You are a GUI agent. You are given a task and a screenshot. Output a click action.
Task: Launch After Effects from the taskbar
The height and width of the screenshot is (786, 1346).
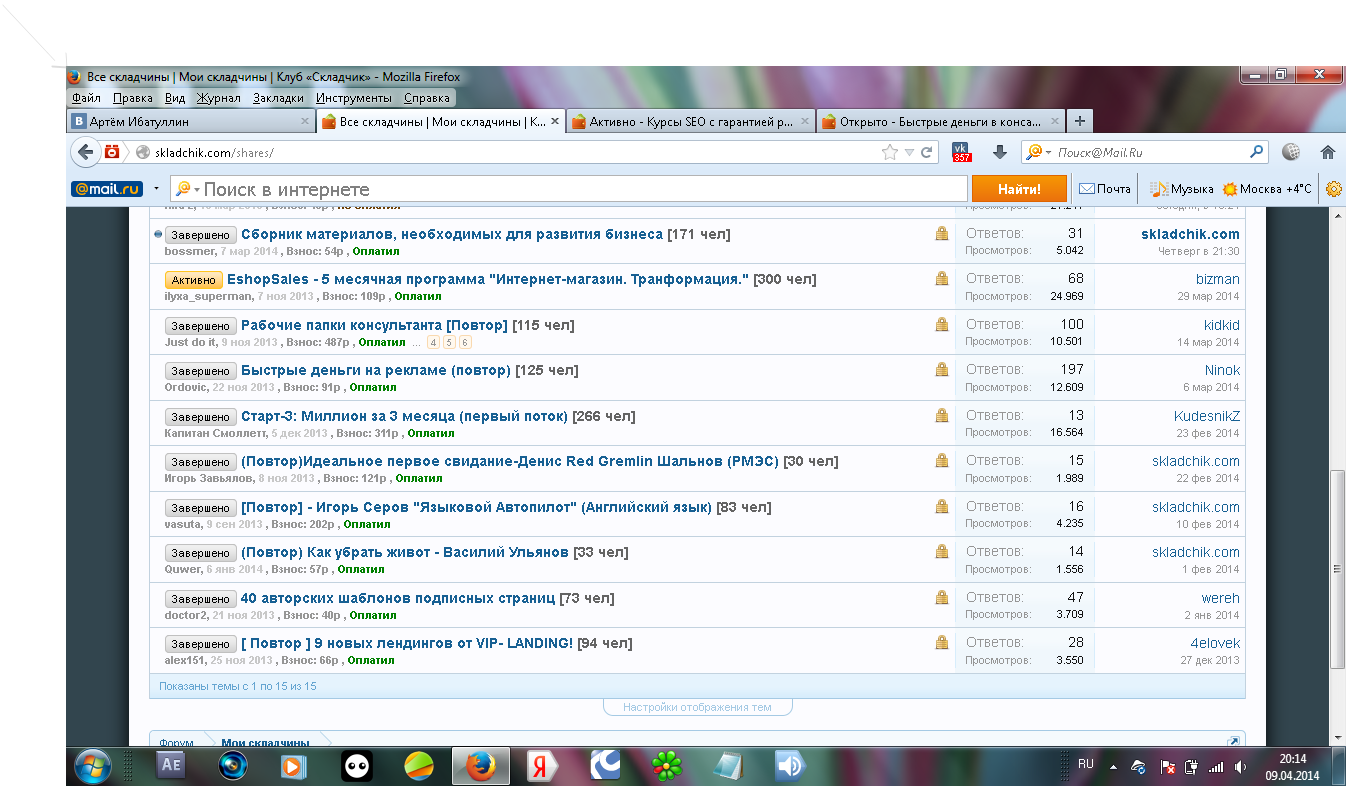(x=171, y=766)
